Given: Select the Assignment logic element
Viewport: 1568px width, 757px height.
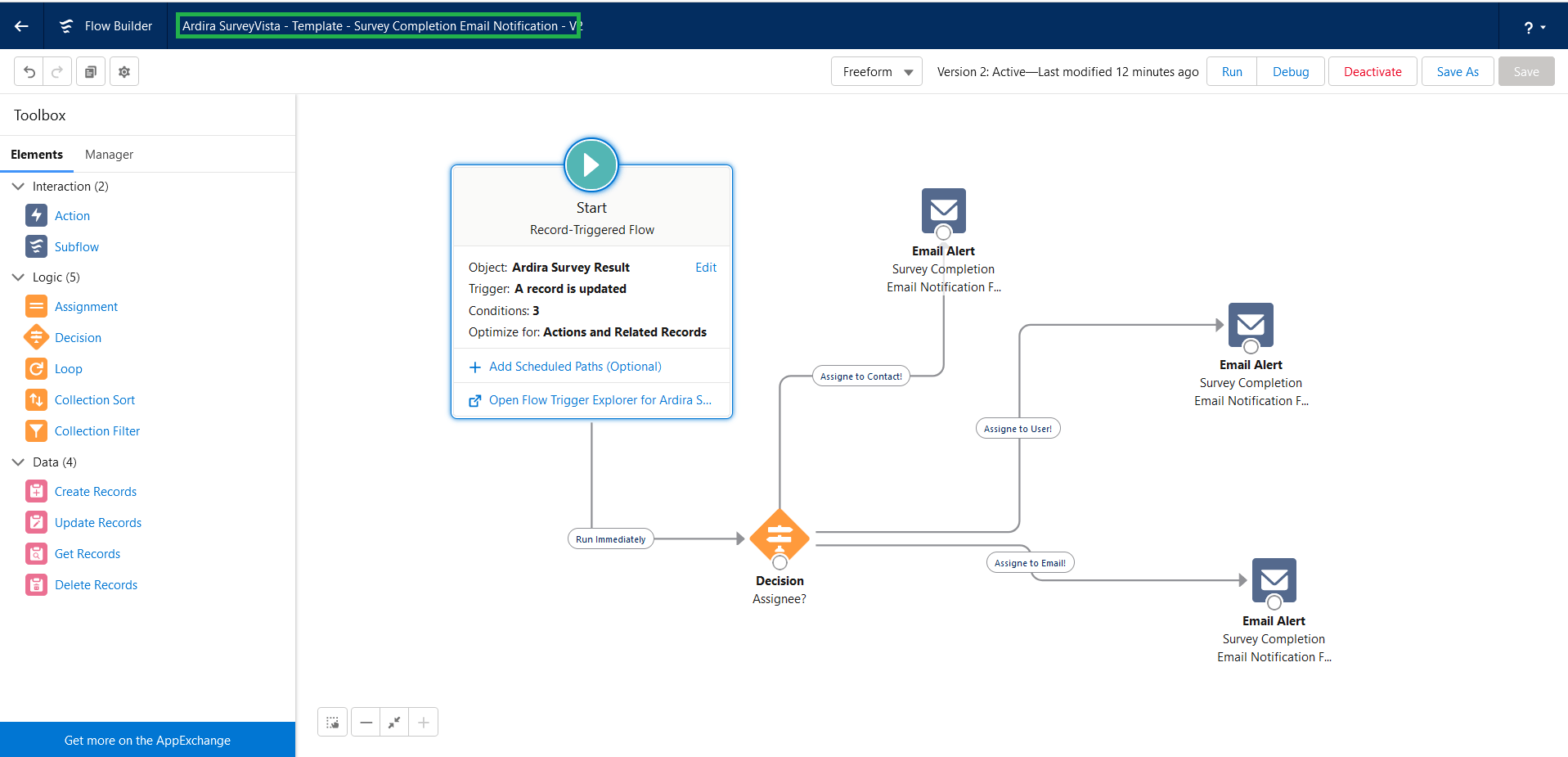Looking at the screenshot, I should click(86, 306).
